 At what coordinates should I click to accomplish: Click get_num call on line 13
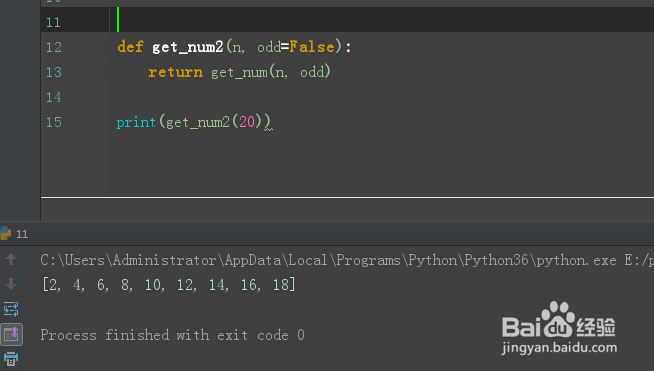(239, 73)
